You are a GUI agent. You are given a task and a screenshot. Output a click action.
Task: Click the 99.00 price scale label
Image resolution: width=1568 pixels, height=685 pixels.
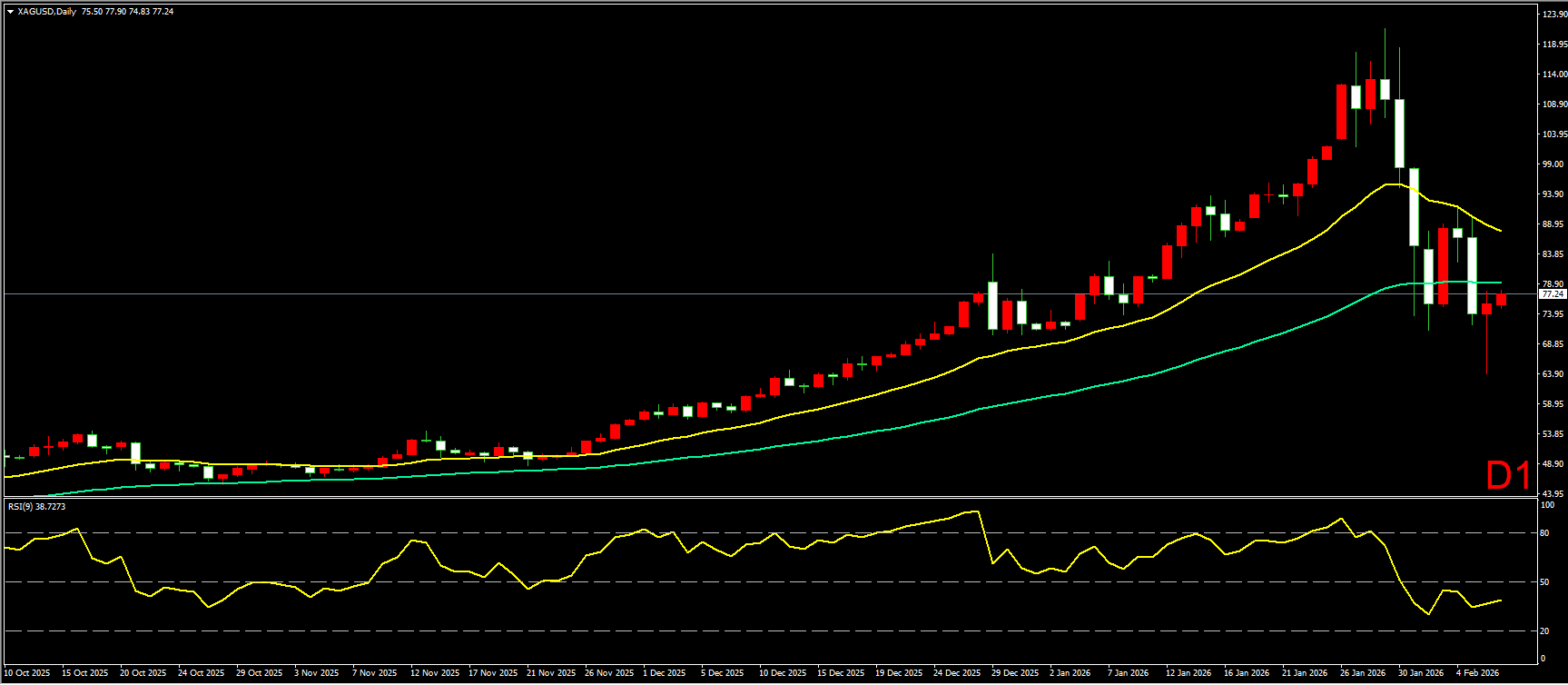[x=1553, y=164]
